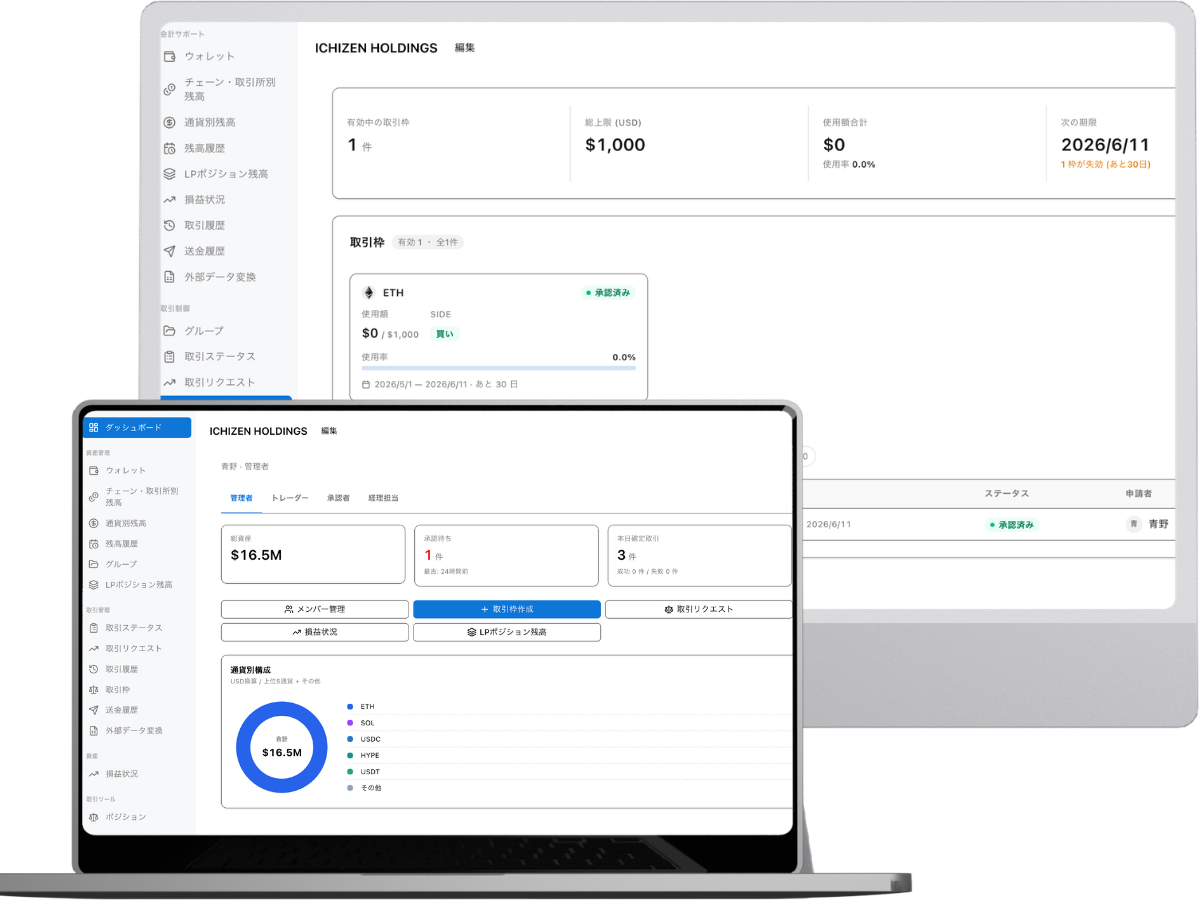Click 申請者 column header in monitor table

click(1141, 493)
